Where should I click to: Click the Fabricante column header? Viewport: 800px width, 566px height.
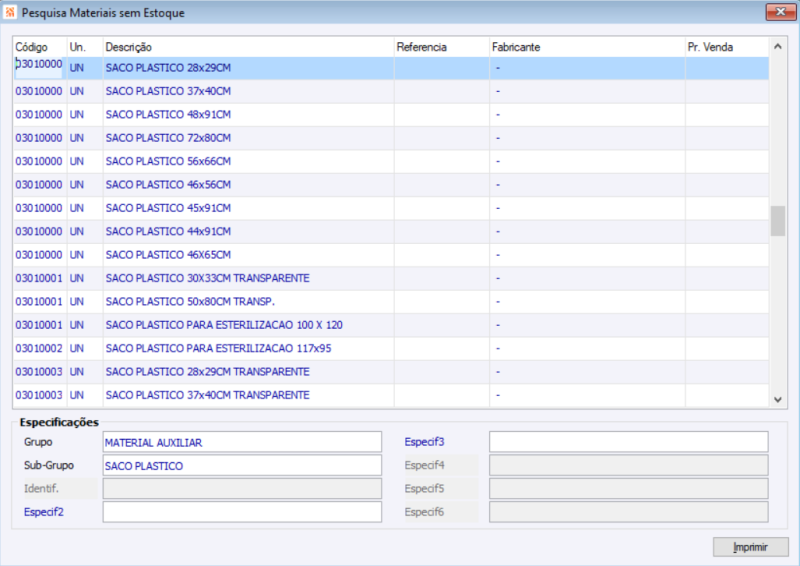(x=587, y=47)
